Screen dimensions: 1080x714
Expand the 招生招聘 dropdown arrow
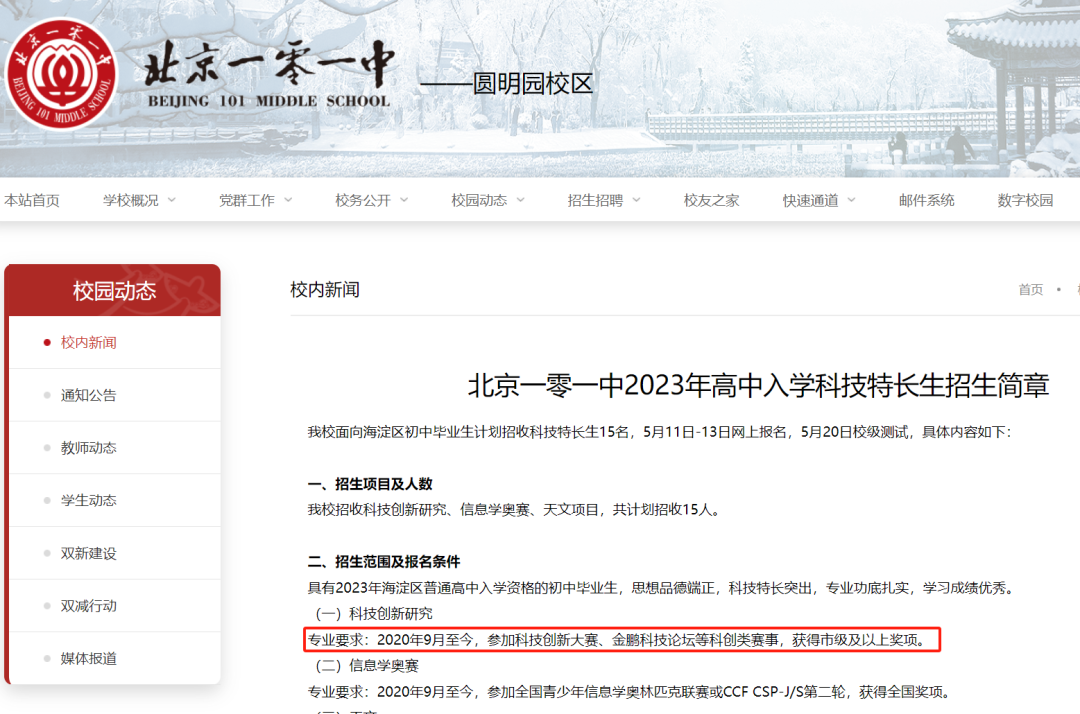tap(636, 200)
